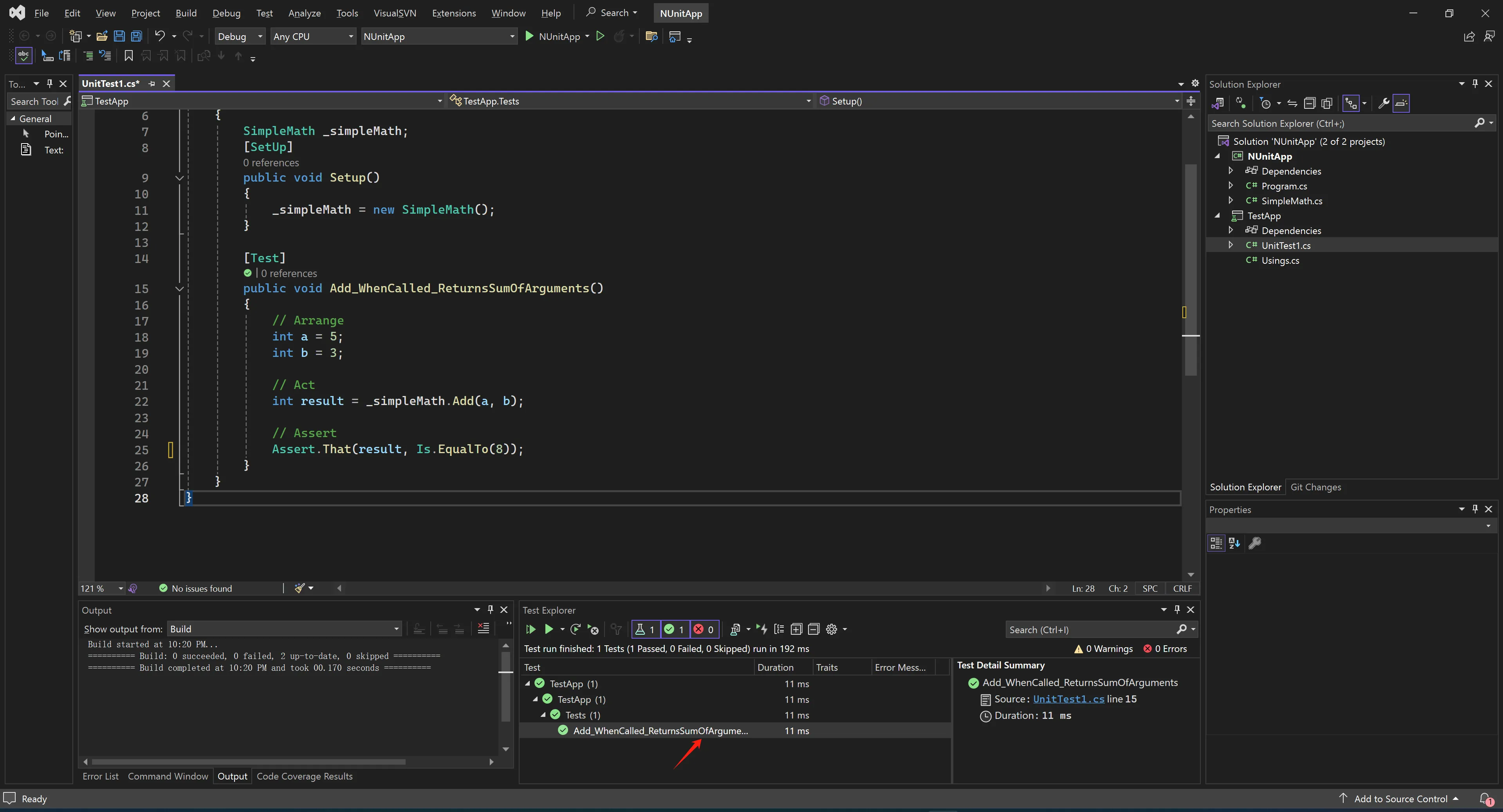The width and height of the screenshot is (1503, 812).
Task: Expand all tests in Test Explorer
Action: (796, 629)
